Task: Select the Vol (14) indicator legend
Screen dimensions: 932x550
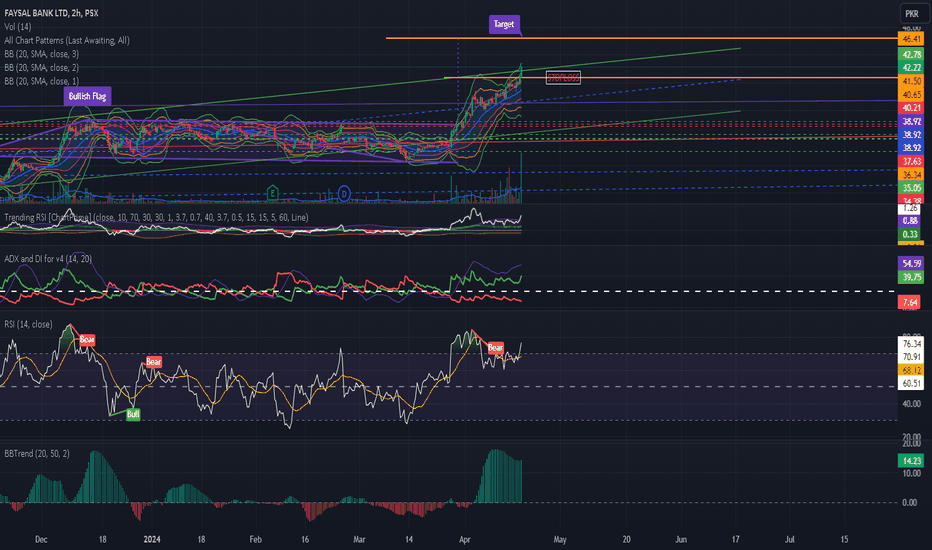Action: (x=18, y=27)
